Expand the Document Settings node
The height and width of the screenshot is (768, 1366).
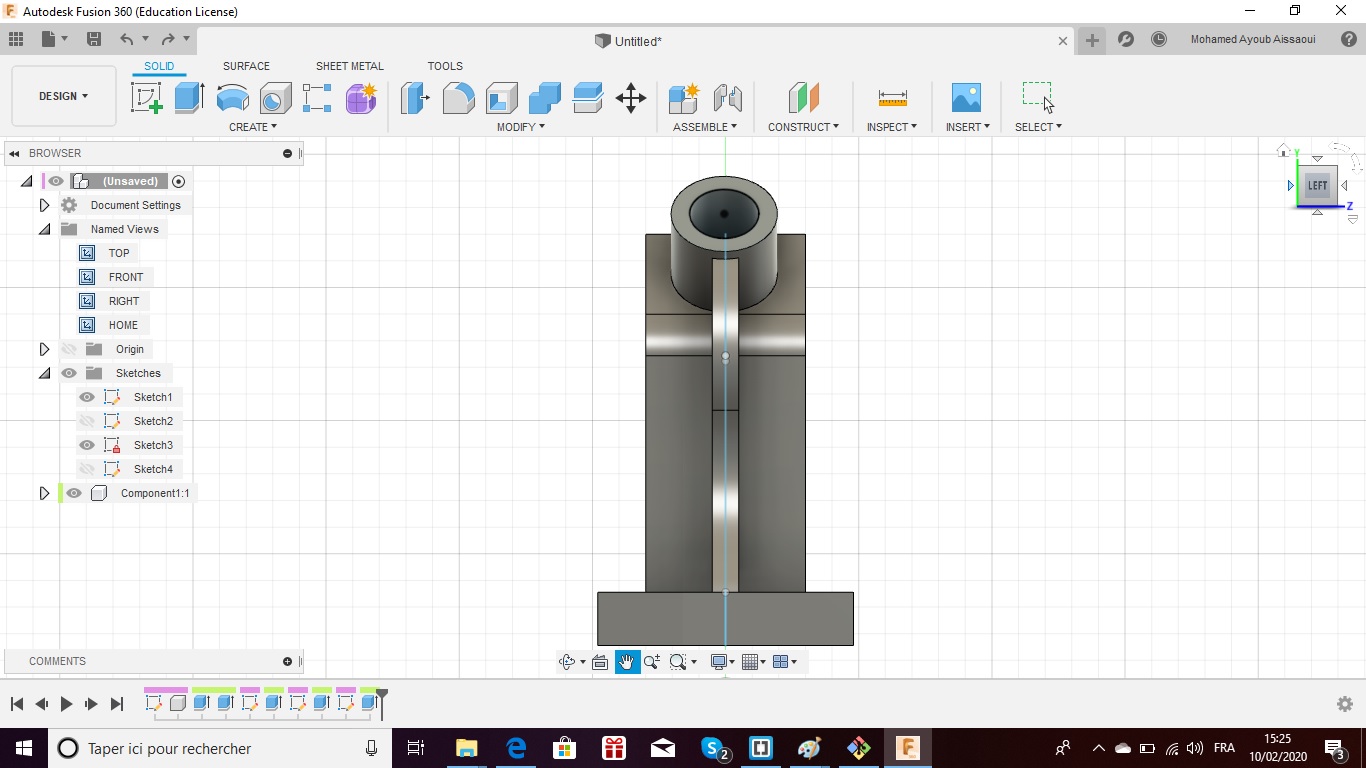pos(44,205)
